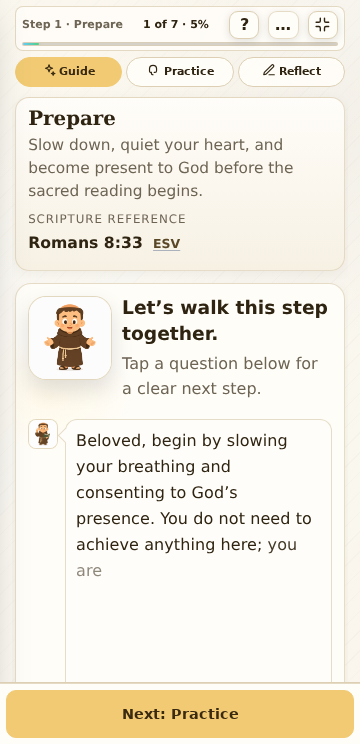The width and height of the screenshot is (360, 744).
Task: Click the sparkle icon on Guide tab
Action: click(50, 70)
